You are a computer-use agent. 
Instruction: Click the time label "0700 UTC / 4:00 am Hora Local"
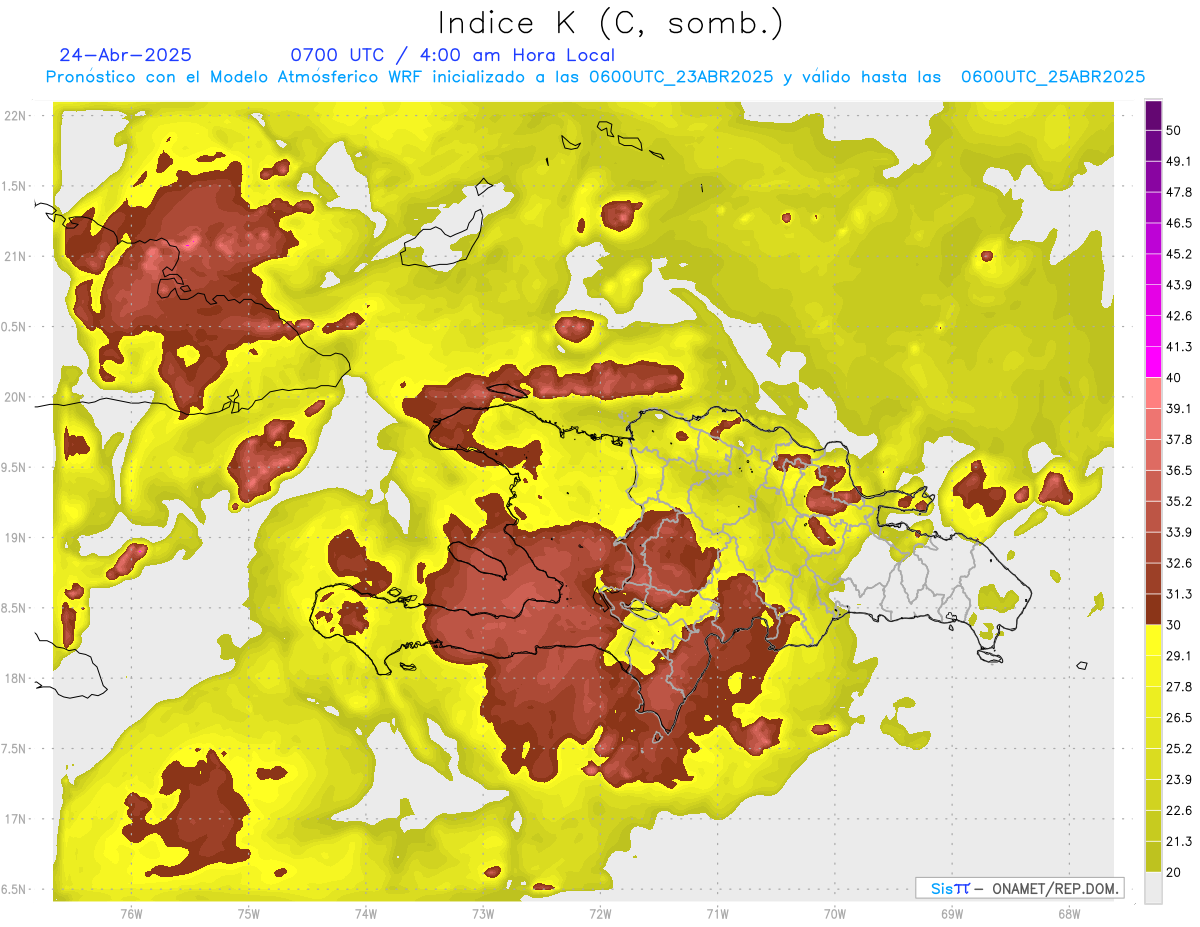point(453,55)
